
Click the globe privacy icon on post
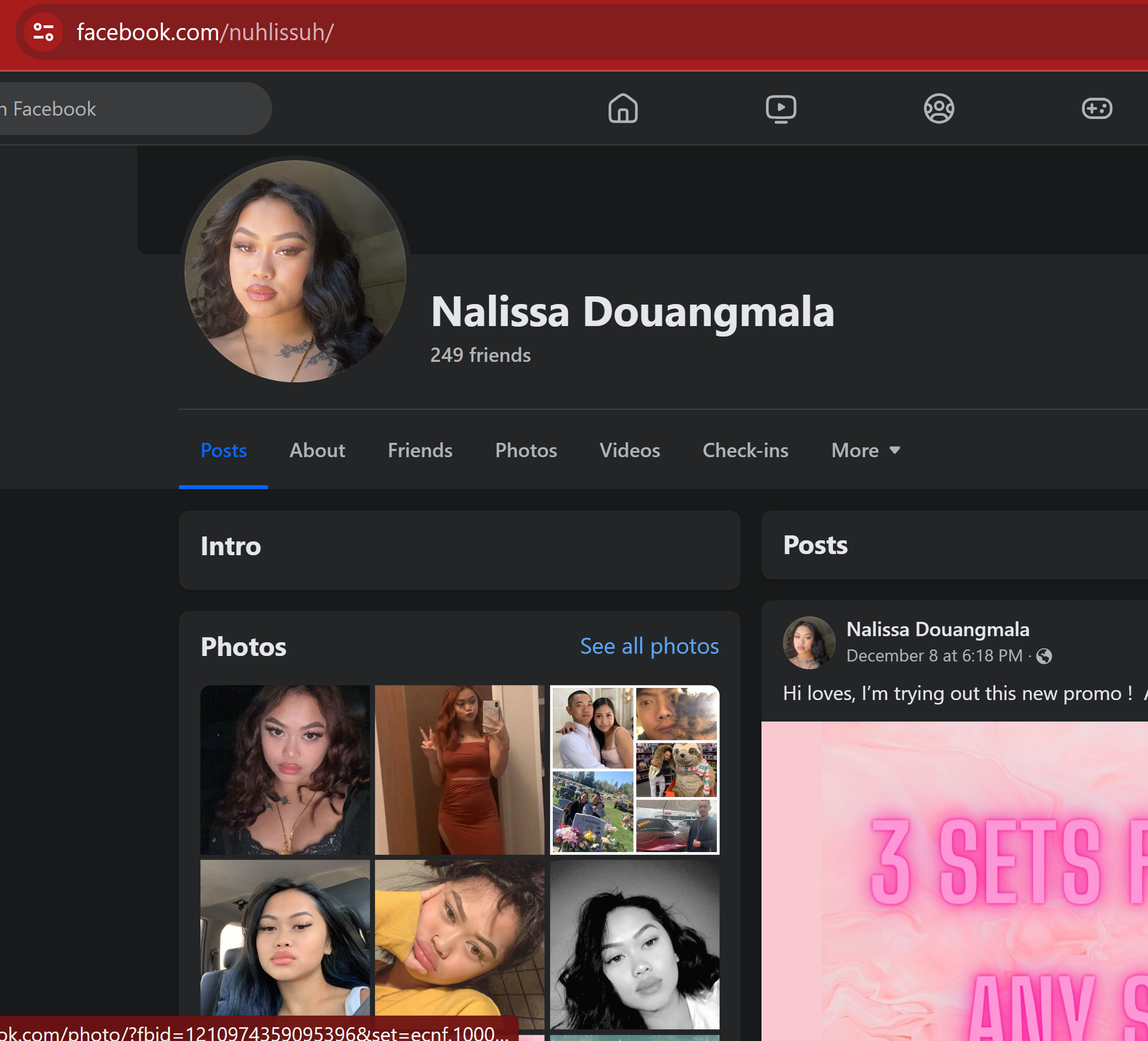point(1044,657)
